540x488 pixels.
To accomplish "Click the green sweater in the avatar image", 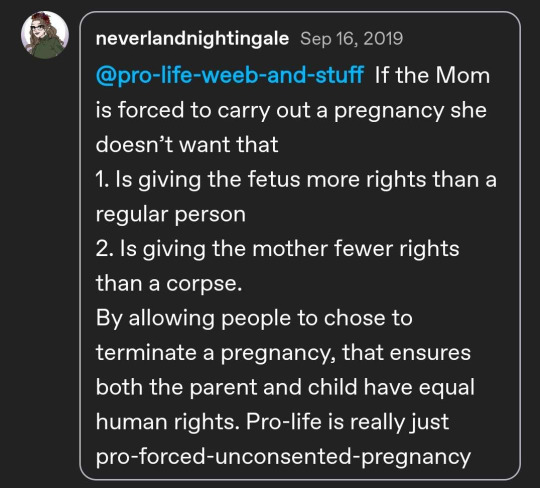I will pos(46,48).
